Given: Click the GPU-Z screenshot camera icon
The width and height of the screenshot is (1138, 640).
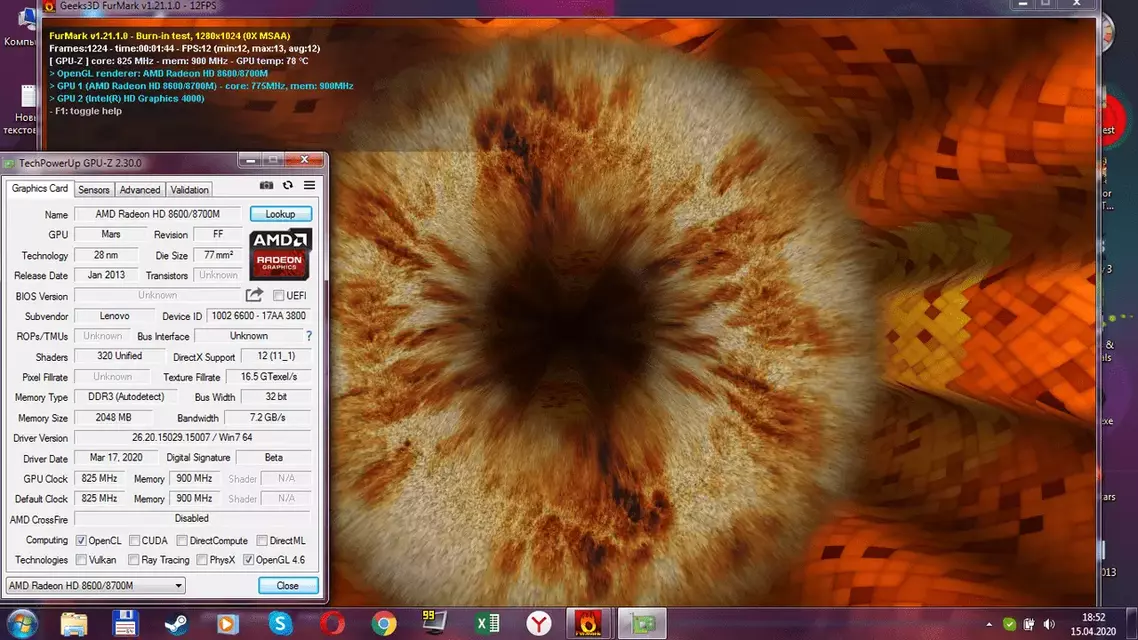Looking at the screenshot, I should pos(266,185).
